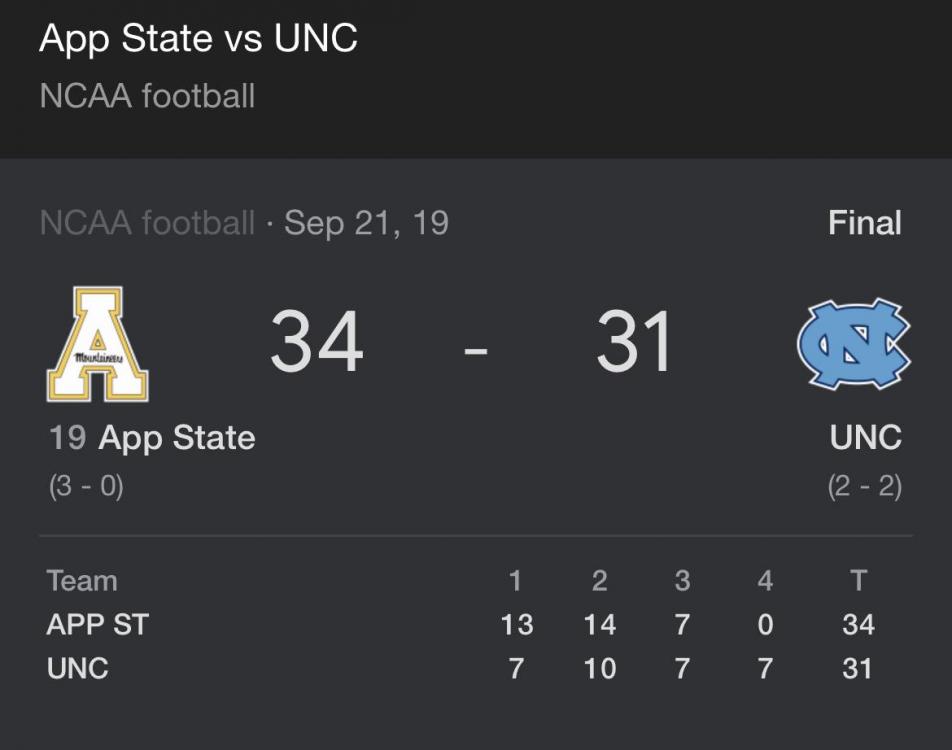Viewport: 952px width, 750px height.
Task: Click the UNC Tar Heels logo
Action: click(853, 344)
